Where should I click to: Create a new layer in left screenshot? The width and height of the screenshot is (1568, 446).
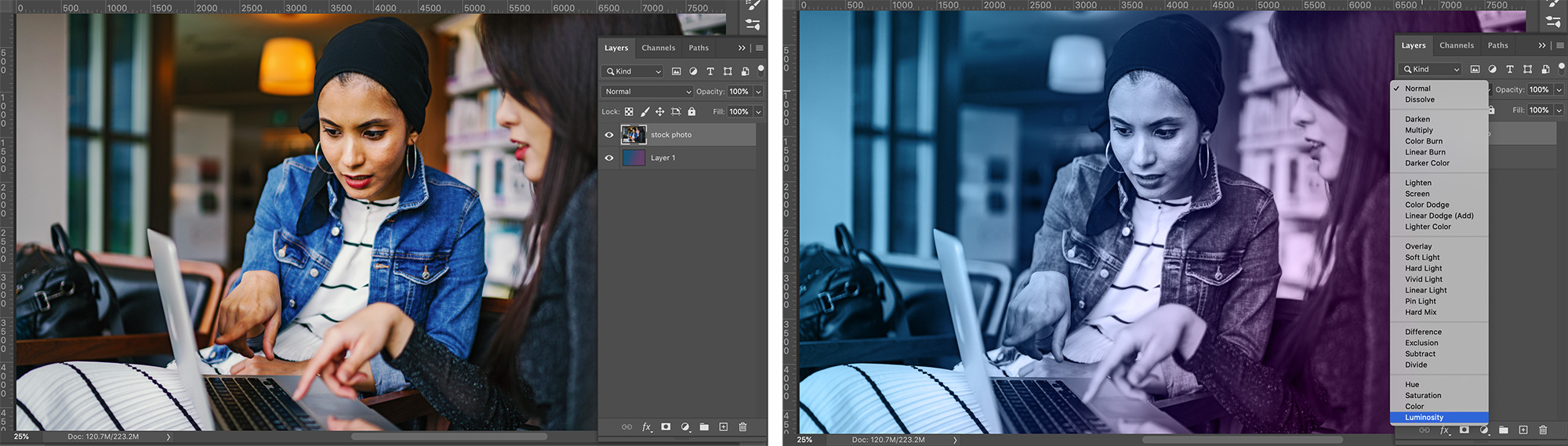point(724,427)
